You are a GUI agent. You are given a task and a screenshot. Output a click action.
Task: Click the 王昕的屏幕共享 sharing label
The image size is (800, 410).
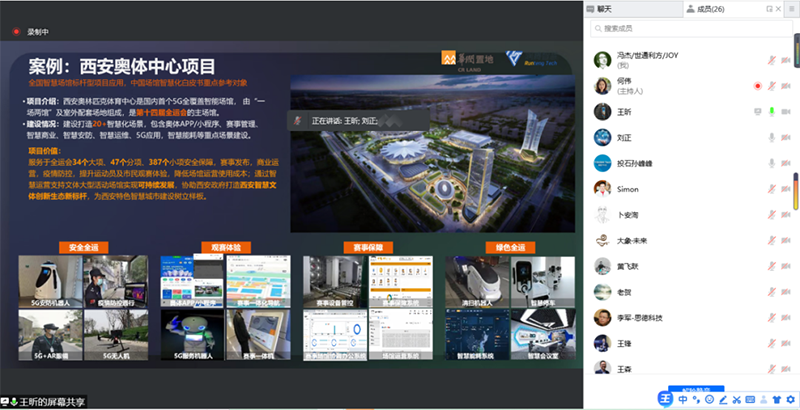click(x=43, y=402)
